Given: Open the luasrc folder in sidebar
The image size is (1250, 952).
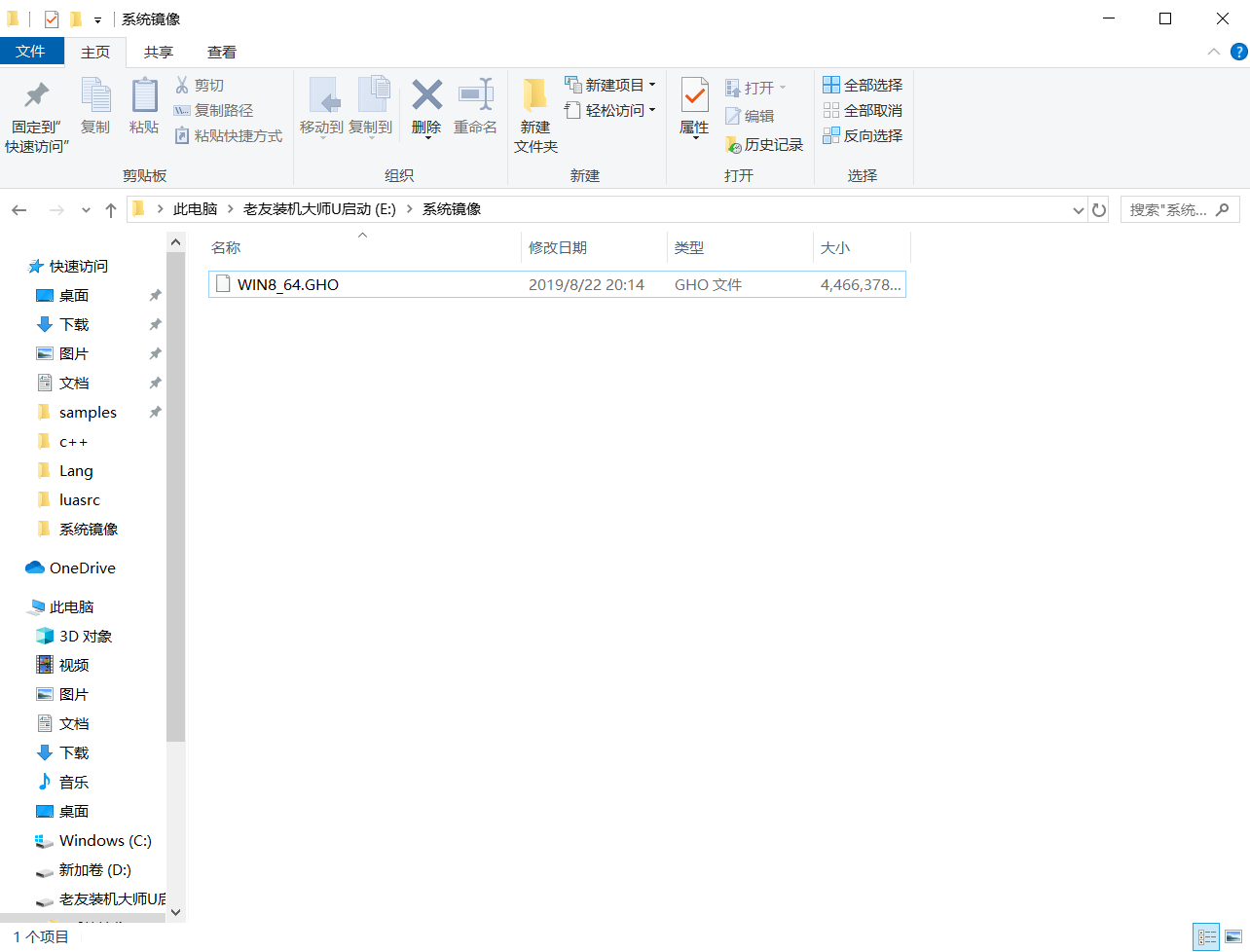Looking at the screenshot, I should tap(80, 500).
